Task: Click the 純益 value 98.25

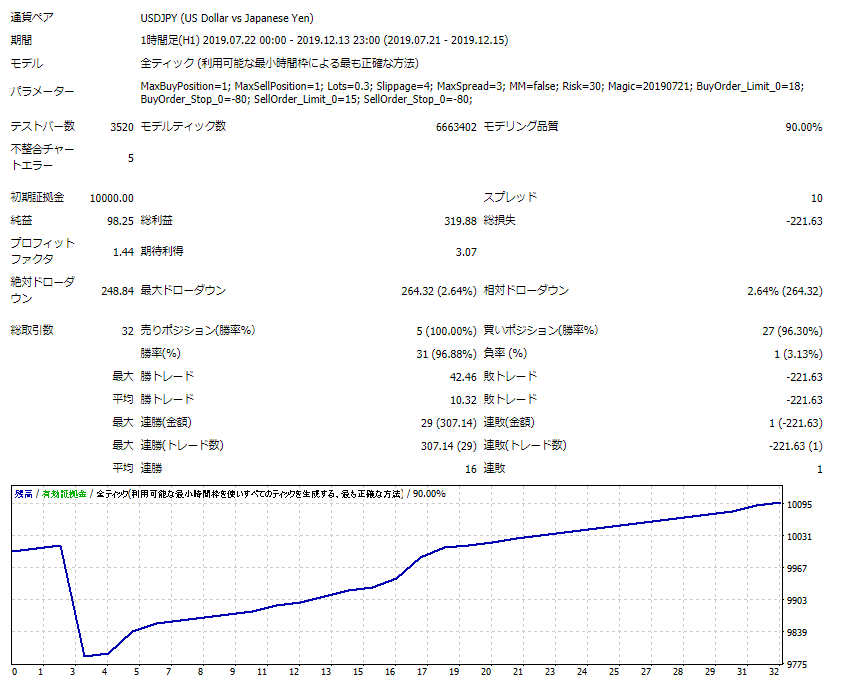Action: tap(120, 221)
